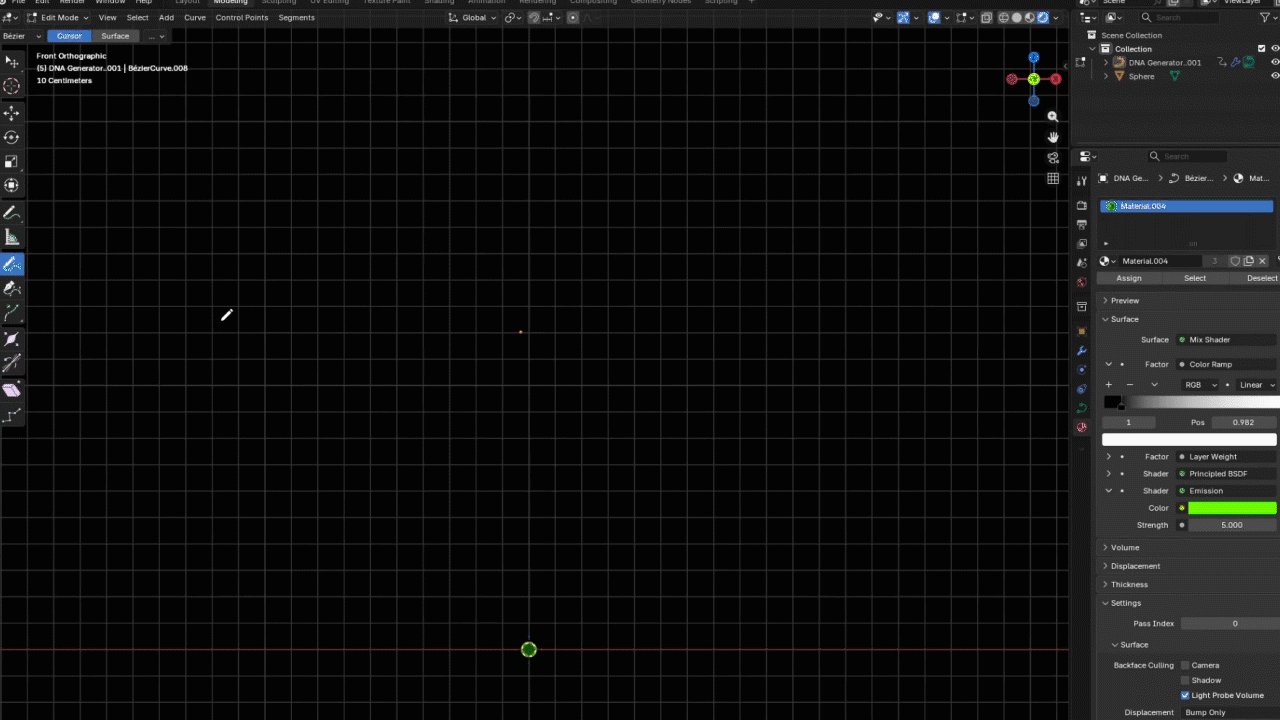Image resolution: width=1280 pixels, height=720 pixels.
Task: Toggle snapping magnet icon
Action: click(535, 17)
